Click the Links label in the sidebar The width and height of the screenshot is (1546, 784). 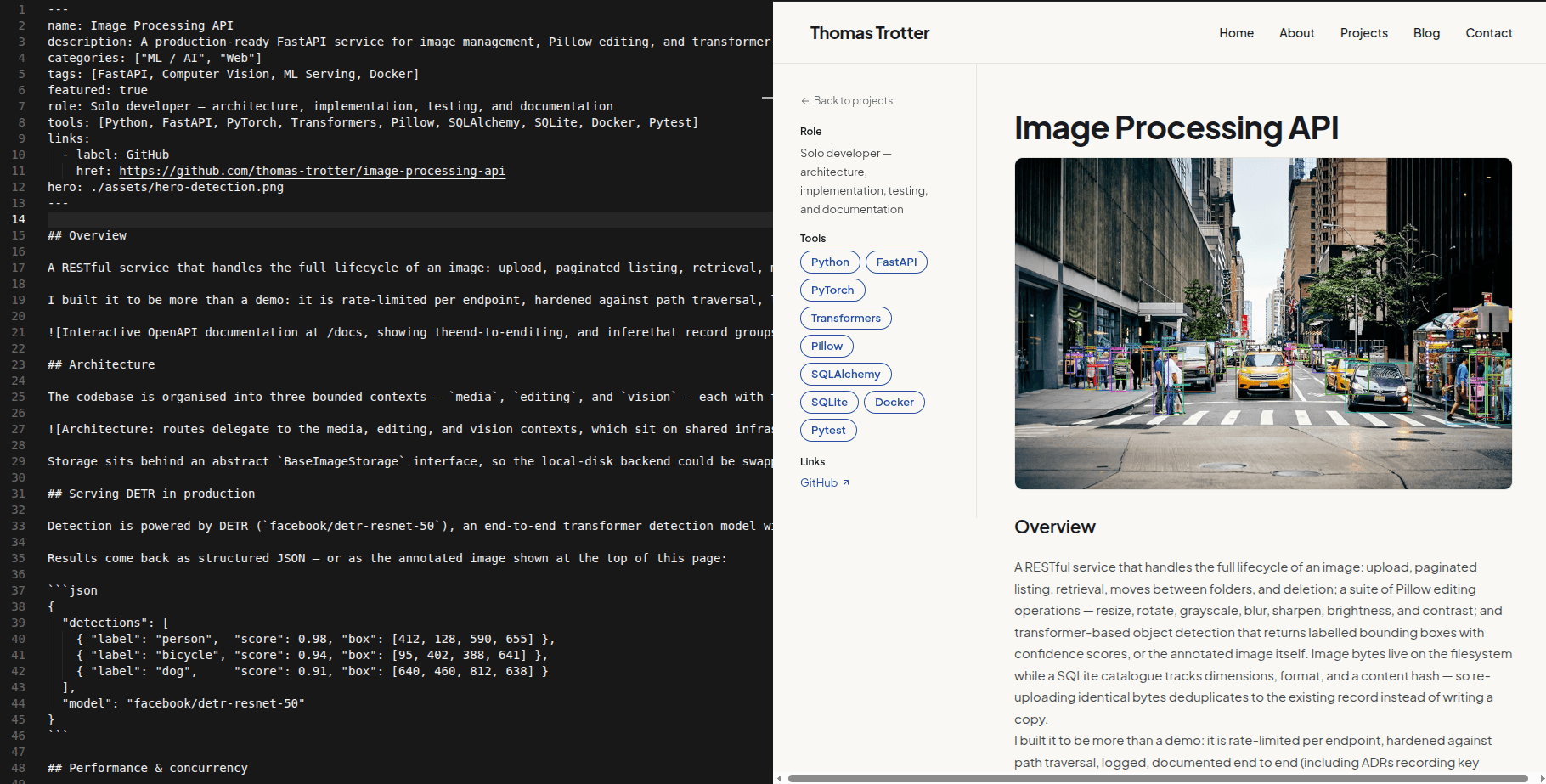click(x=812, y=461)
